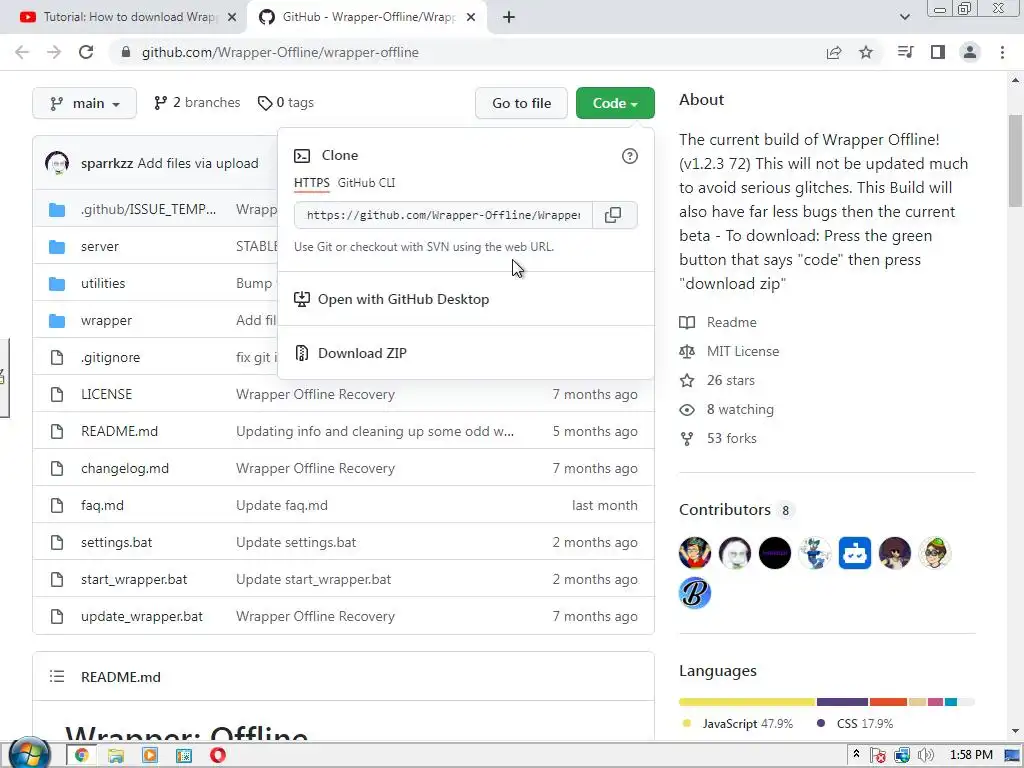This screenshot has width=1024, height=768.
Task: Go back to previous page
Action: (x=22, y=52)
